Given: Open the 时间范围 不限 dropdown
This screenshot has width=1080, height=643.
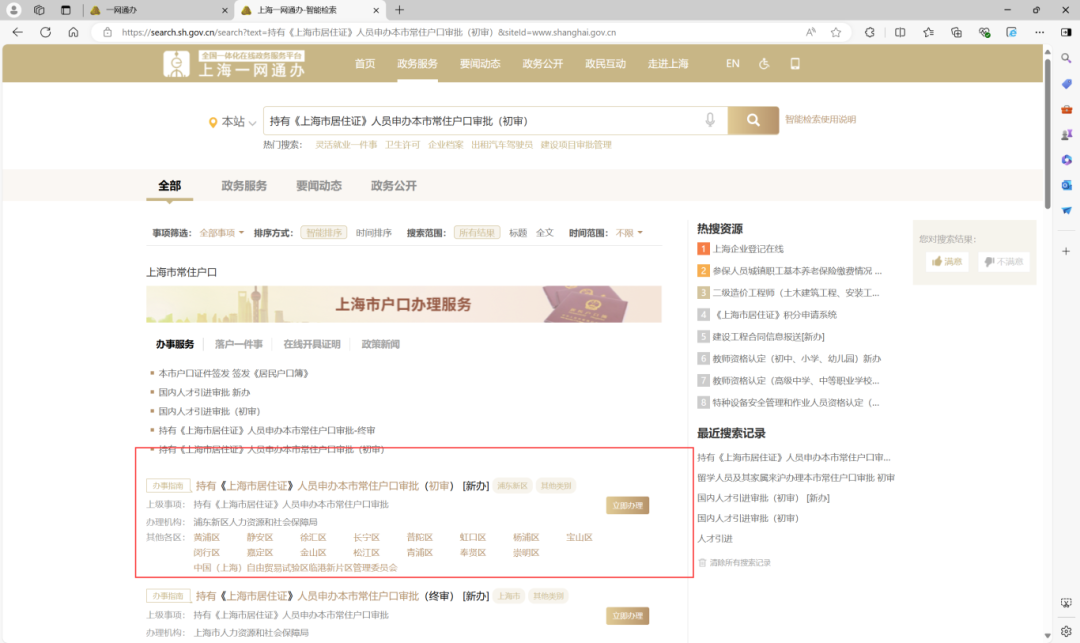Looking at the screenshot, I should point(629,233).
